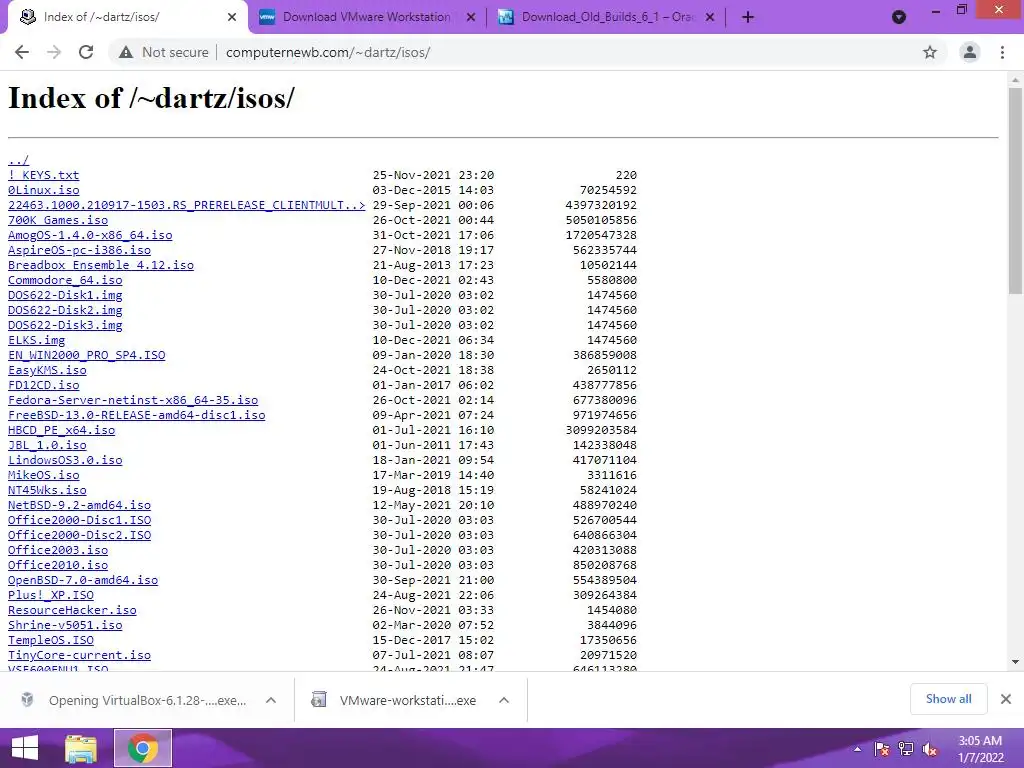Open the !_KEYS.txt file link
Screen dimensions: 1024x768
43,175
